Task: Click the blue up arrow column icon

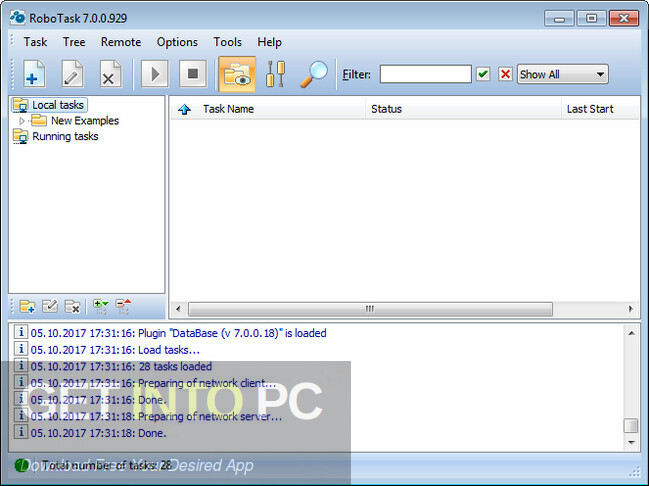Action: 184,109
